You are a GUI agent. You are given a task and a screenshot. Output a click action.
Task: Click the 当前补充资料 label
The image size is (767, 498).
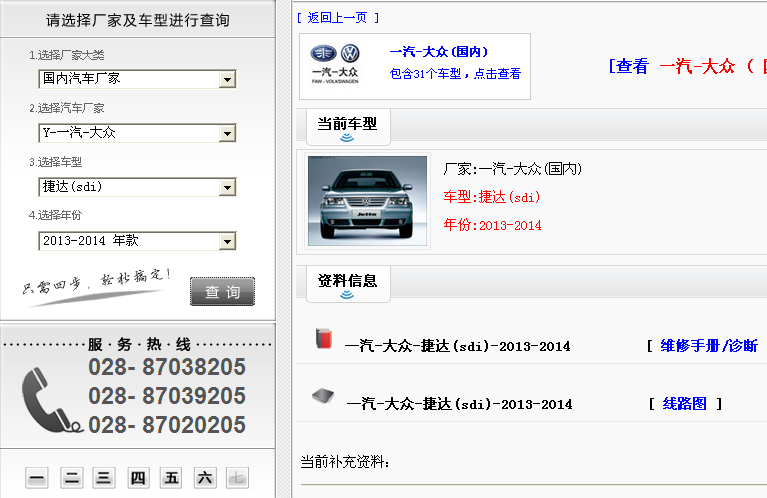(345, 462)
